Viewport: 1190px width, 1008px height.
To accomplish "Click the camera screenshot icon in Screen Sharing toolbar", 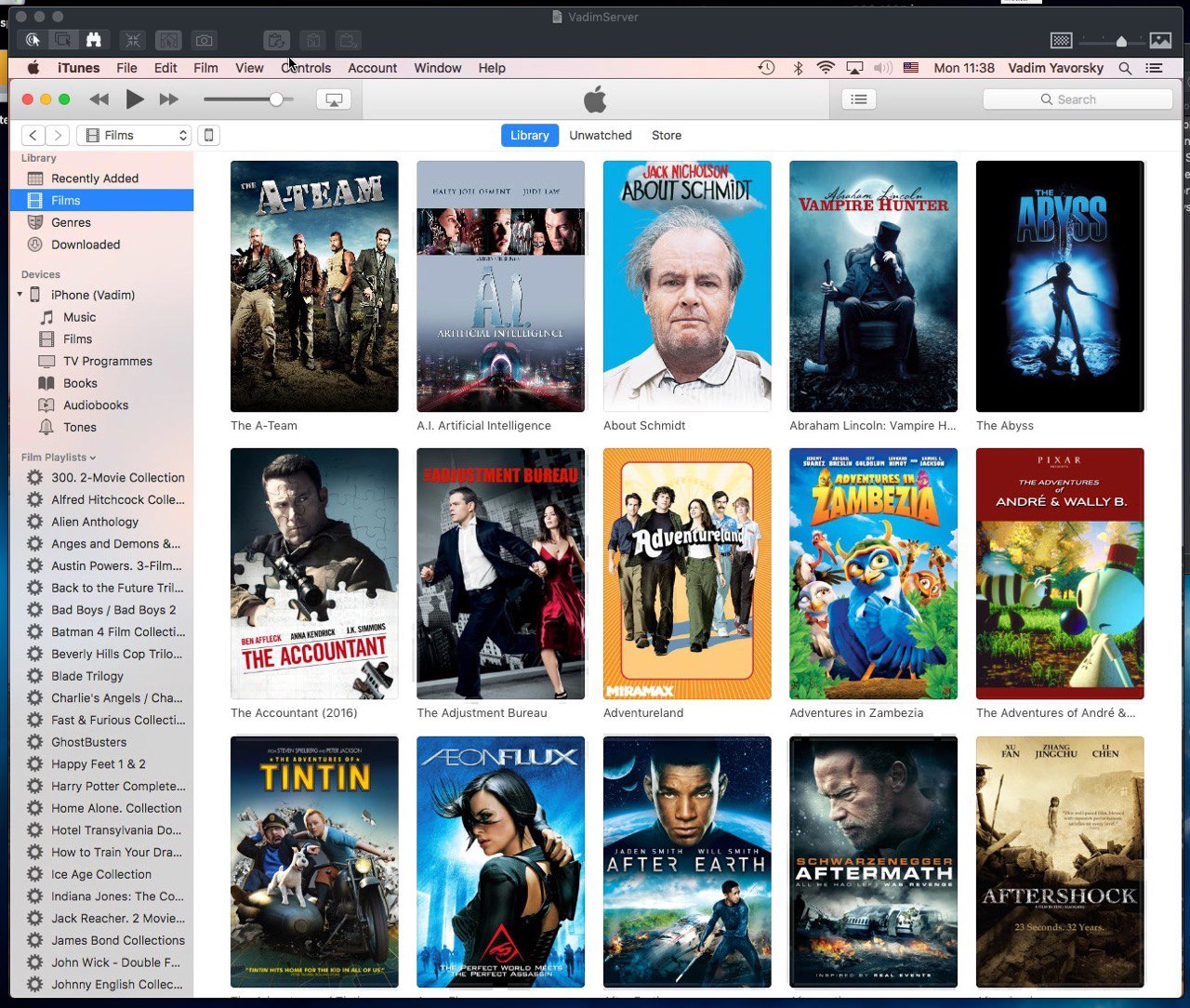I will pos(205,40).
